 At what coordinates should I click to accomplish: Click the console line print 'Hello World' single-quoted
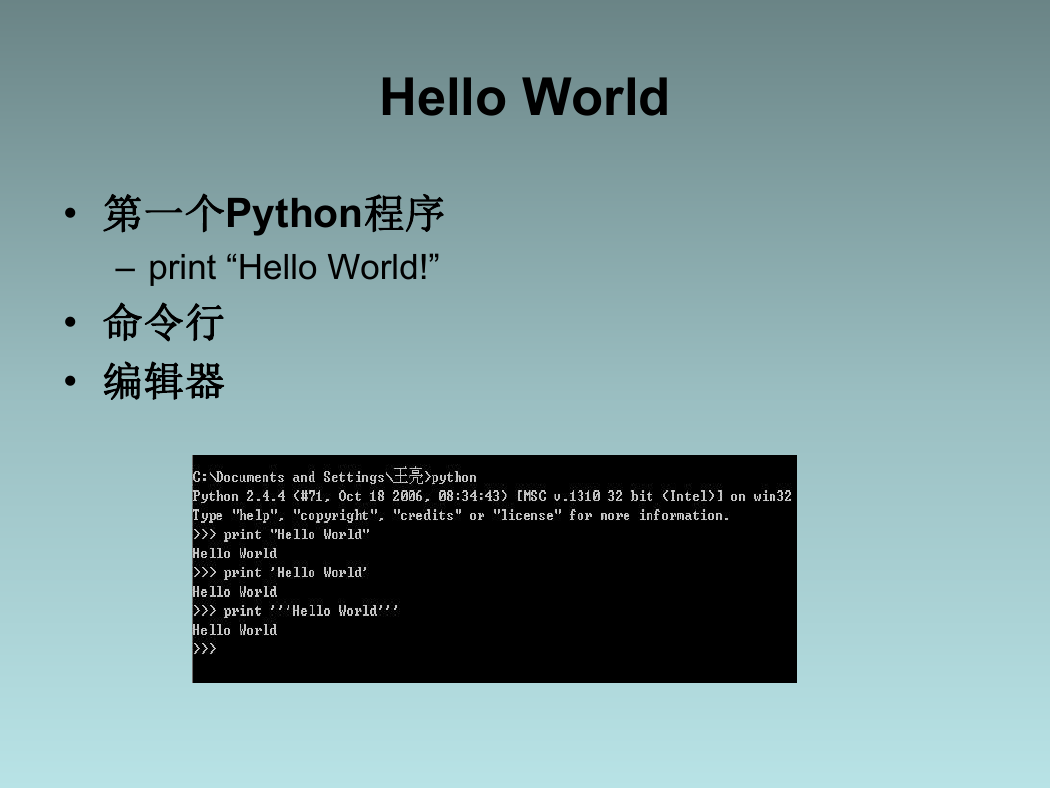tap(280, 572)
